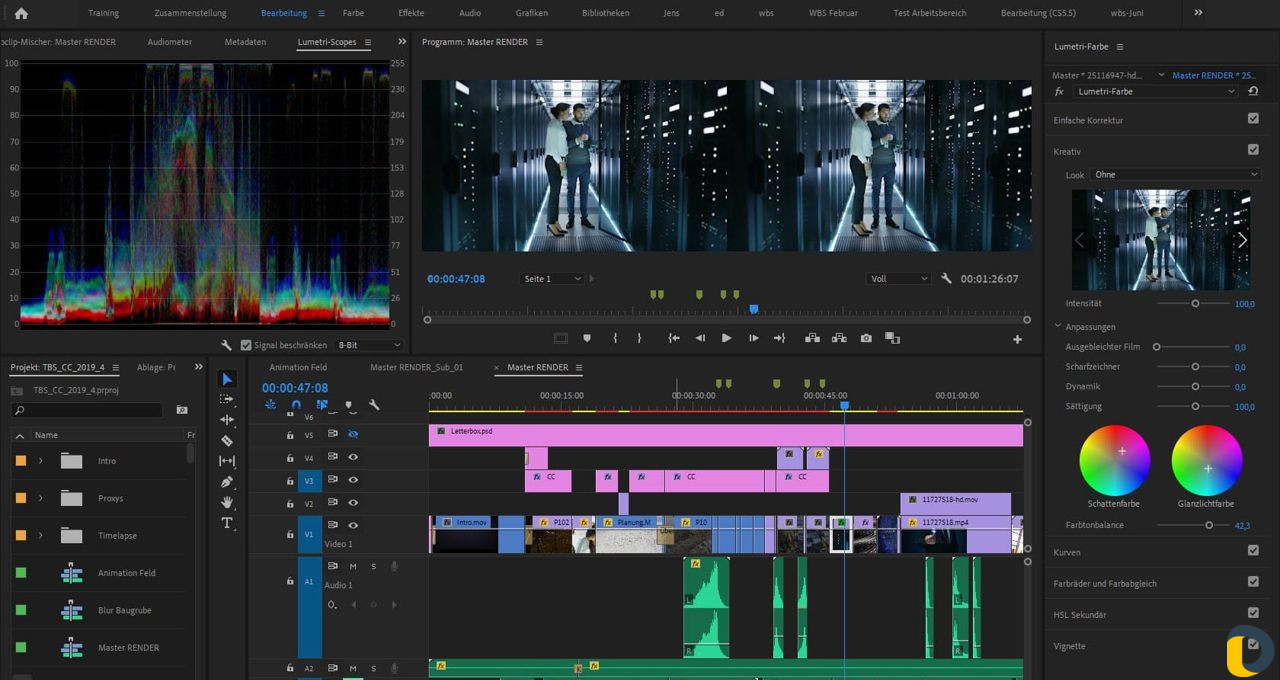
Task: Click the Schattenfarbe color wheel
Action: tap(1115, 460)
